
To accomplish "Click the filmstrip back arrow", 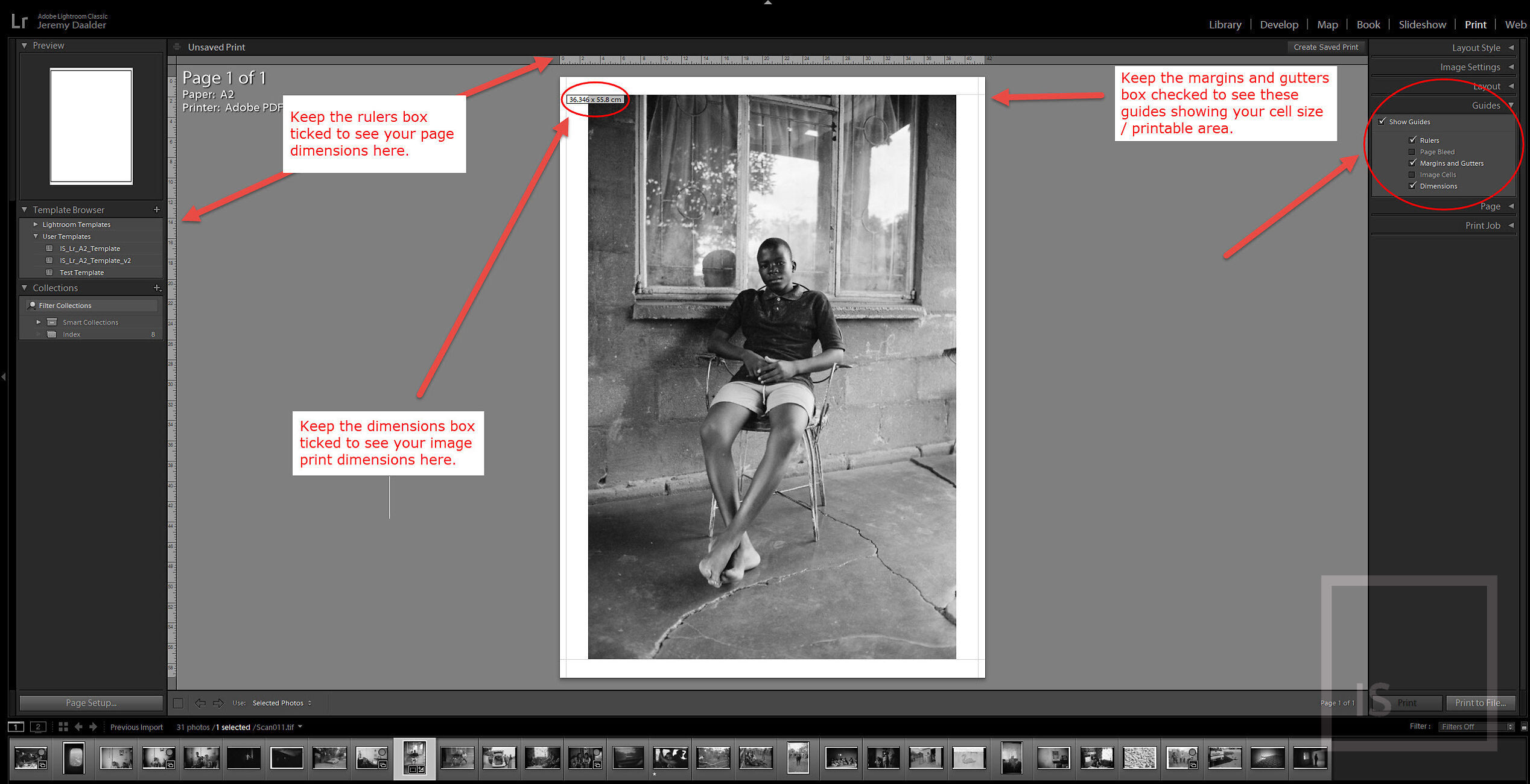I will 78,727.
